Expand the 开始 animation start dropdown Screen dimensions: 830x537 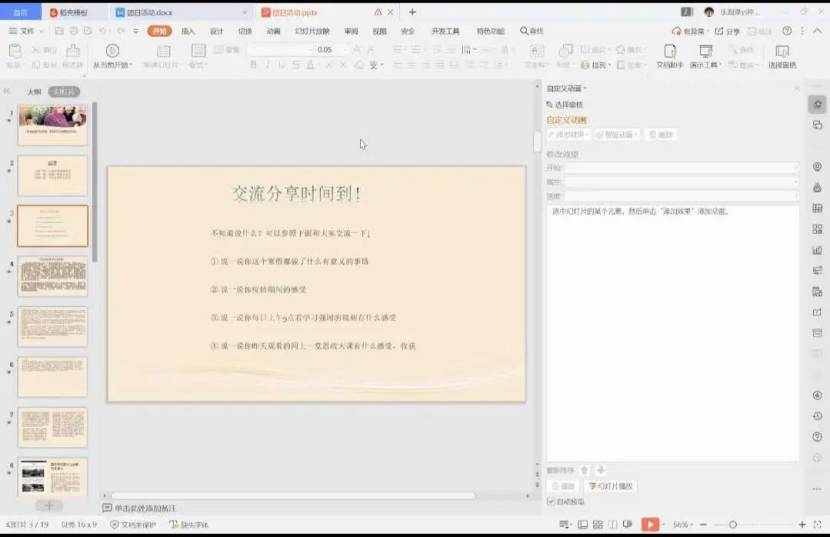(x=680, y=168)
